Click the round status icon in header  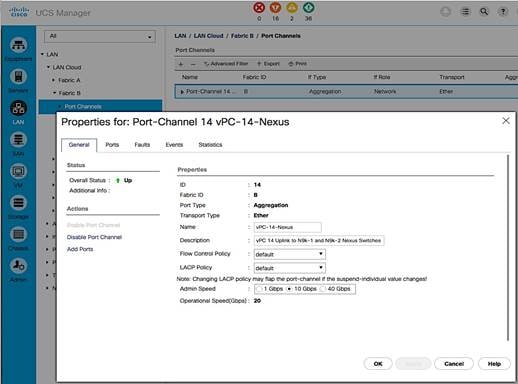tap(446, 12)
